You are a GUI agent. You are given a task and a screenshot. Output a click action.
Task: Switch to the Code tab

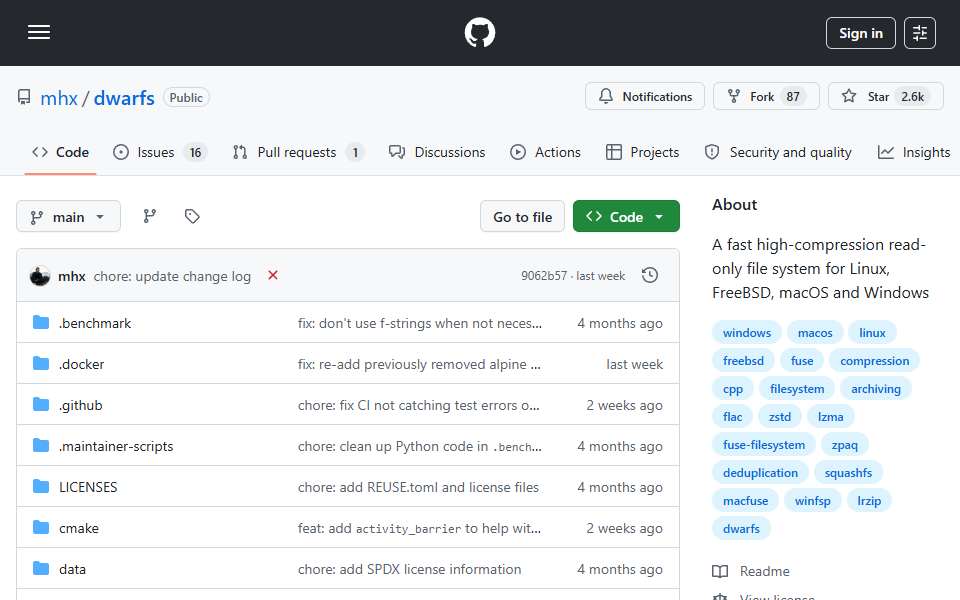coord(61,152)
